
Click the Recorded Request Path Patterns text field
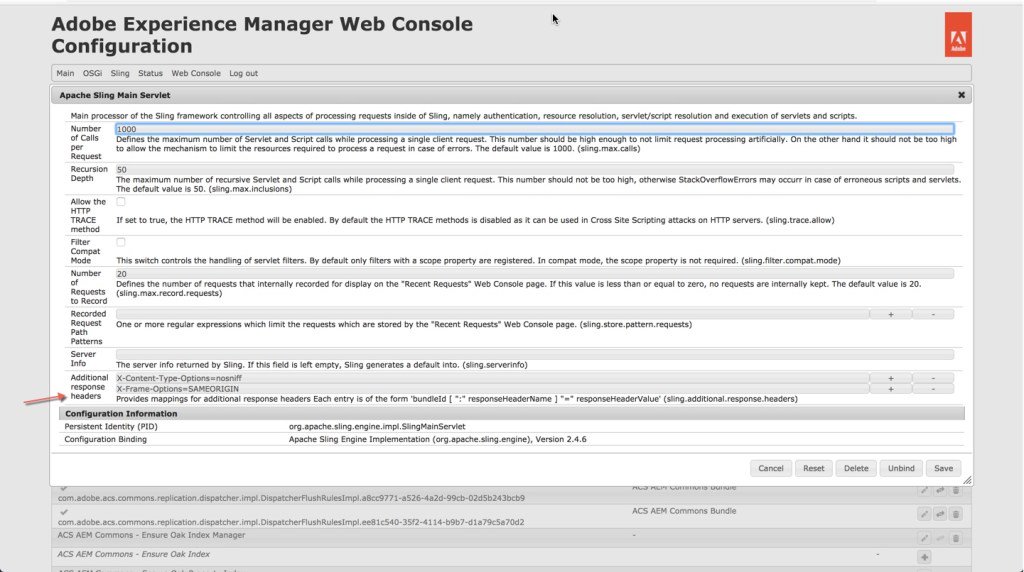click(x=492, y=315)
